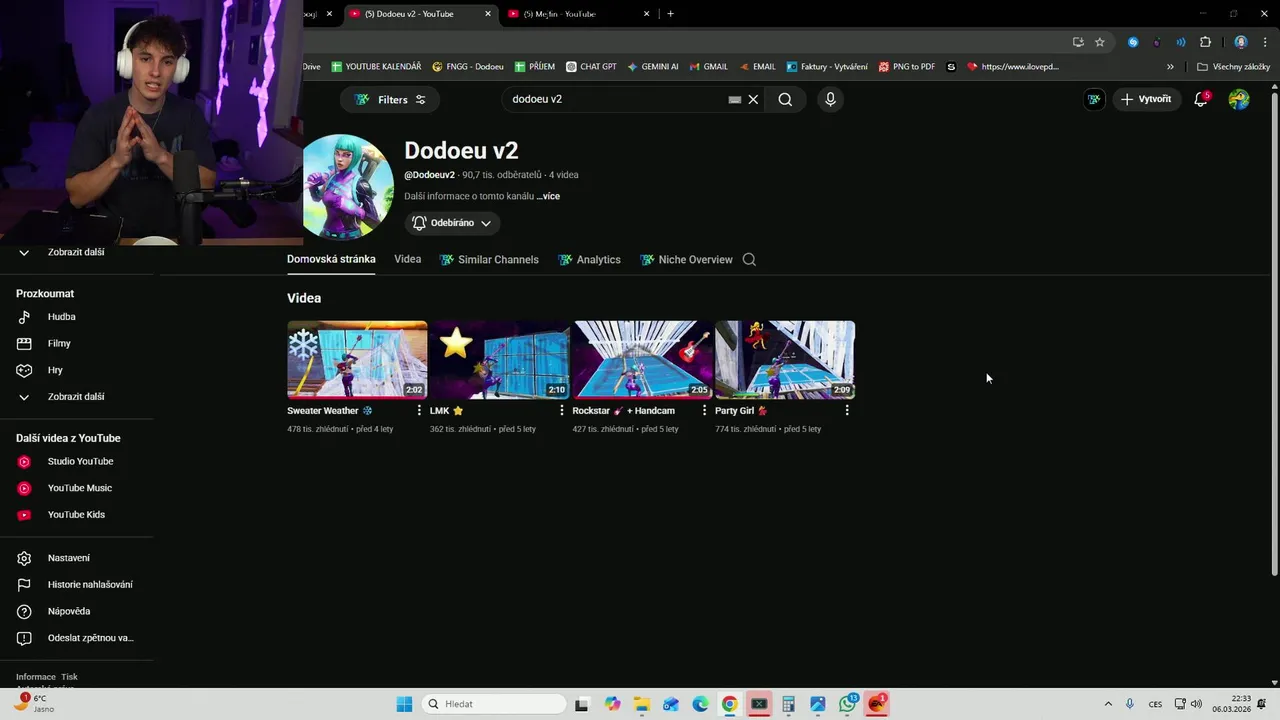1280x720 pixels.
Task: Click the channel search magnifier icon
Action: click(x=749, y=259)
